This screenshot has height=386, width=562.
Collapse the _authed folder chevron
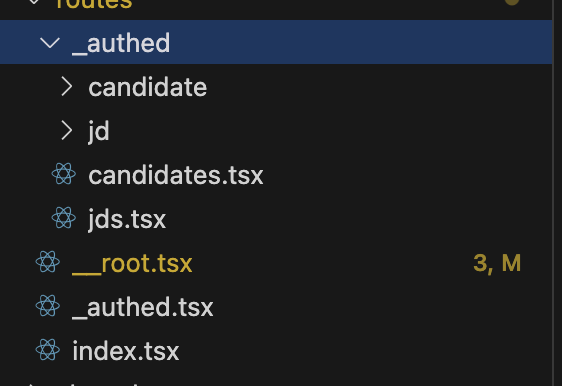coord(50,43)
